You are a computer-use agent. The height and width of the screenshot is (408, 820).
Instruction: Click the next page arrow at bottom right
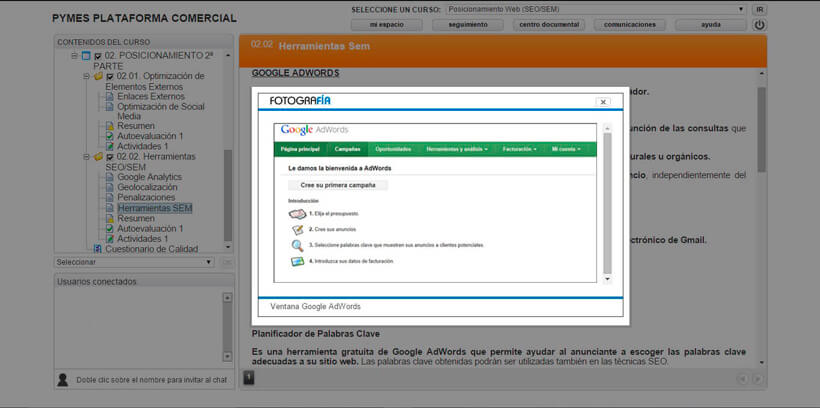click(757, 379)
